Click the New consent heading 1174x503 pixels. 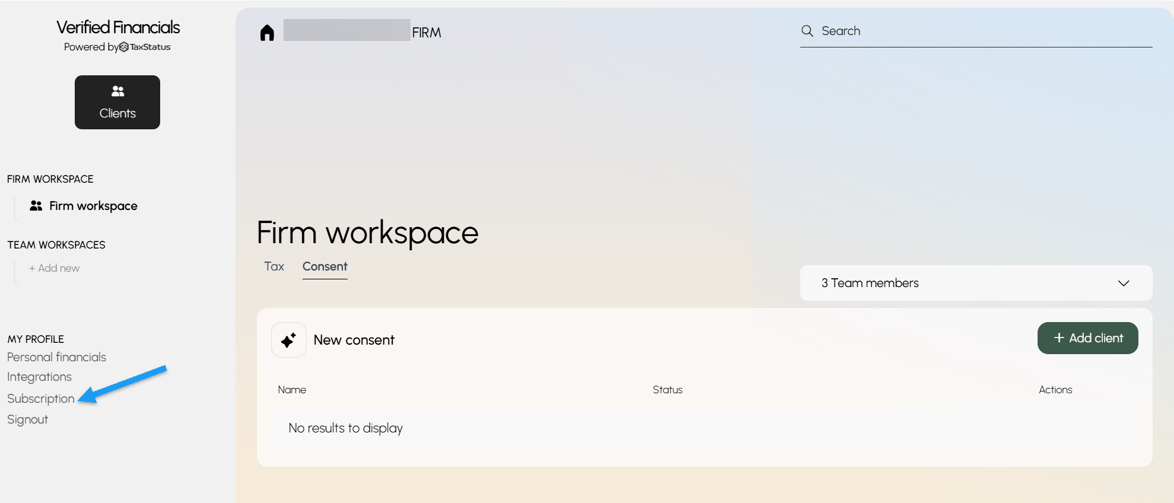point(354,340)
